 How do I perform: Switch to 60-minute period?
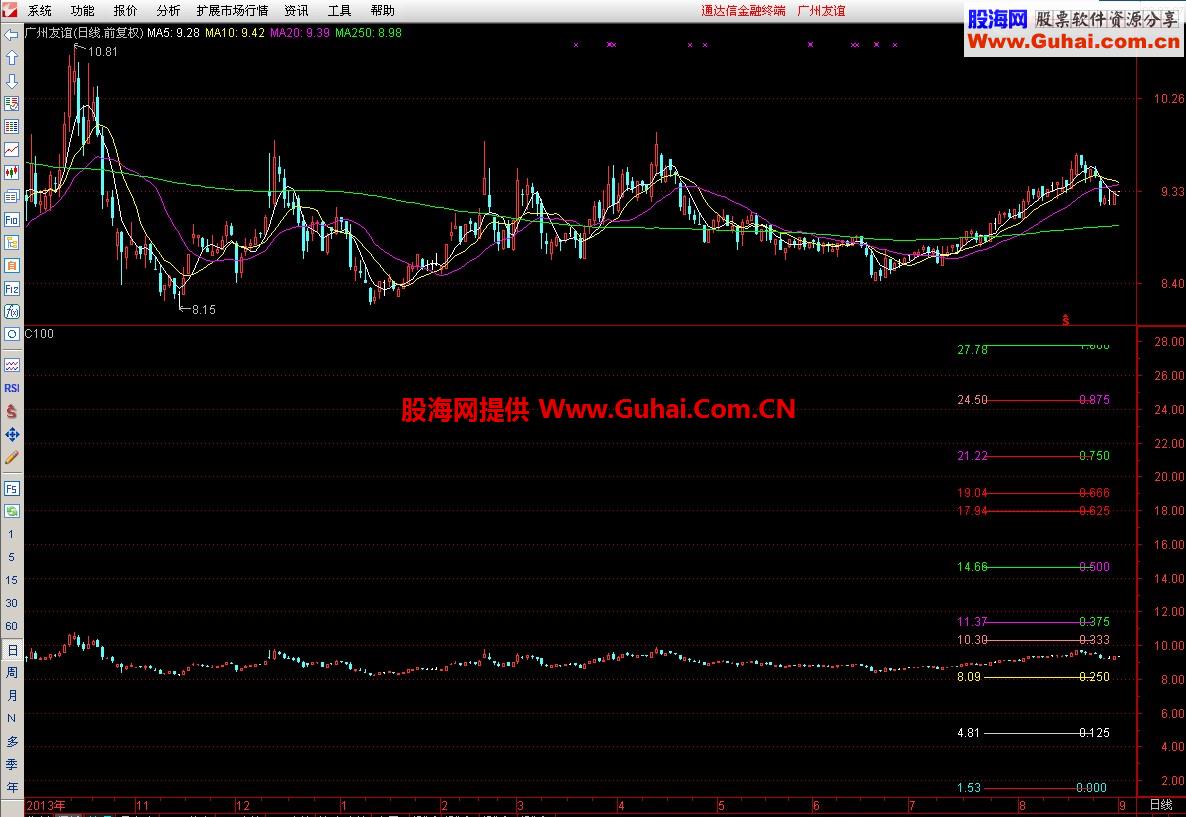(x=11, y=626)
